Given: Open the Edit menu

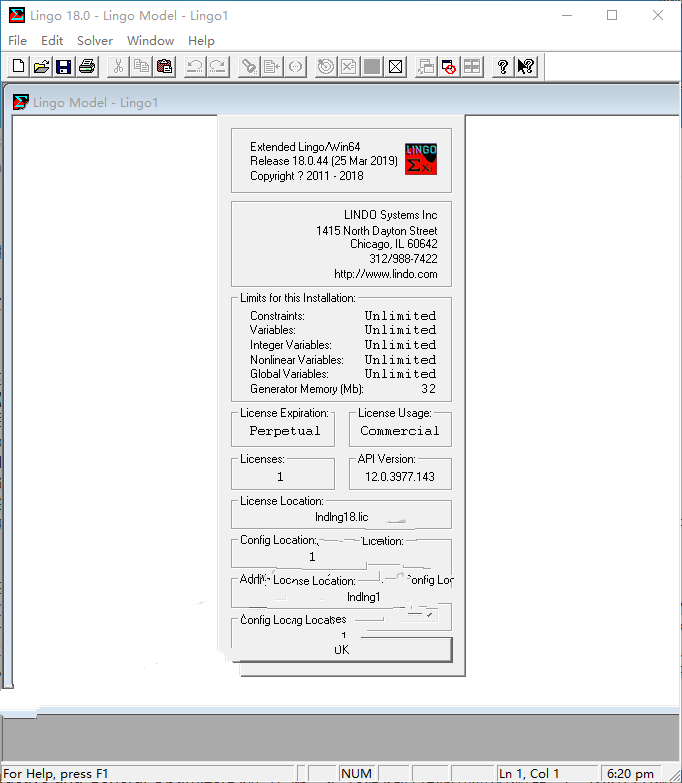Looking at the screenshot, I should coord(52,40).
